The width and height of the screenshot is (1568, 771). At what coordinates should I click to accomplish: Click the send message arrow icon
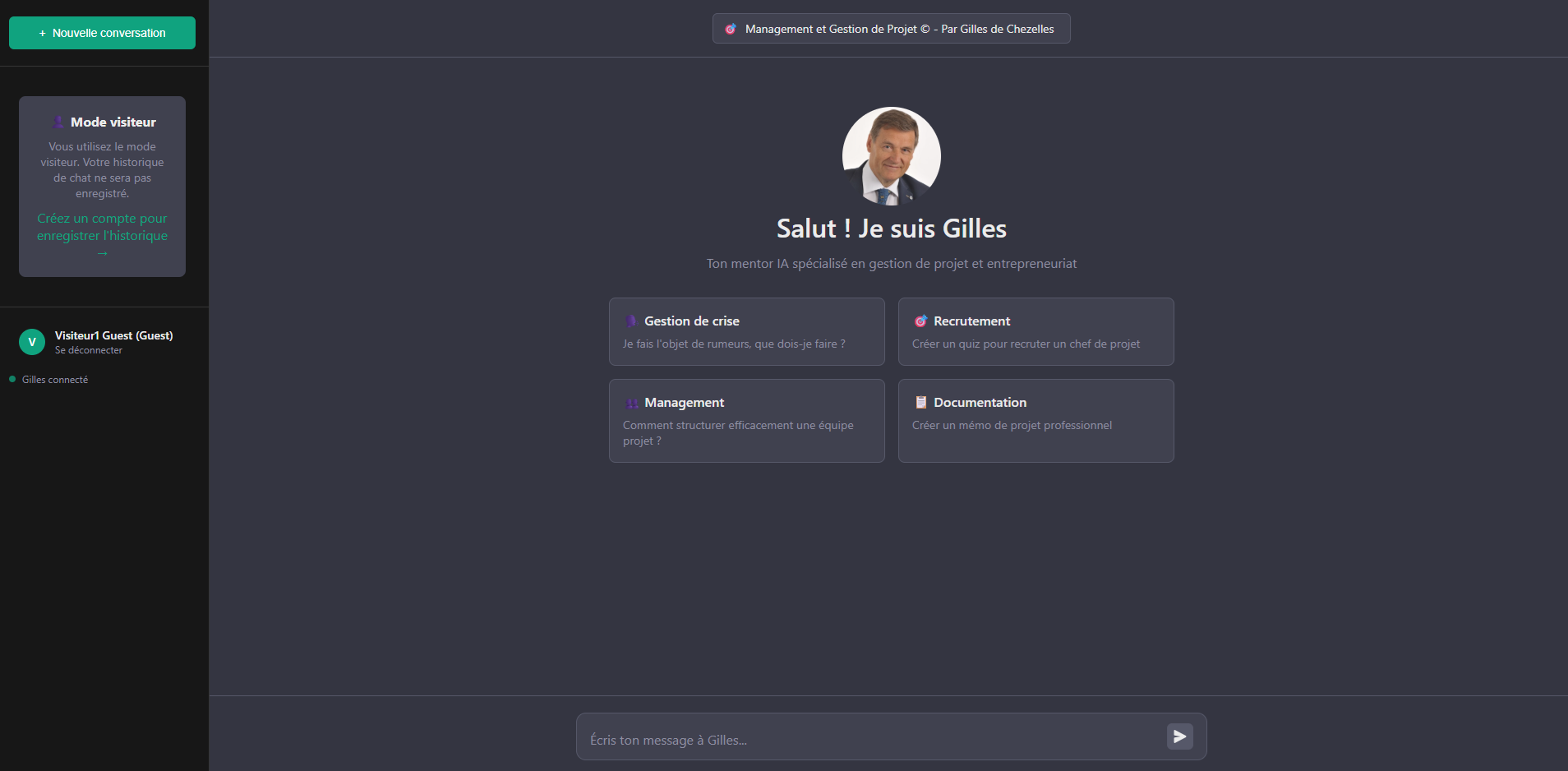(1179, 736)
